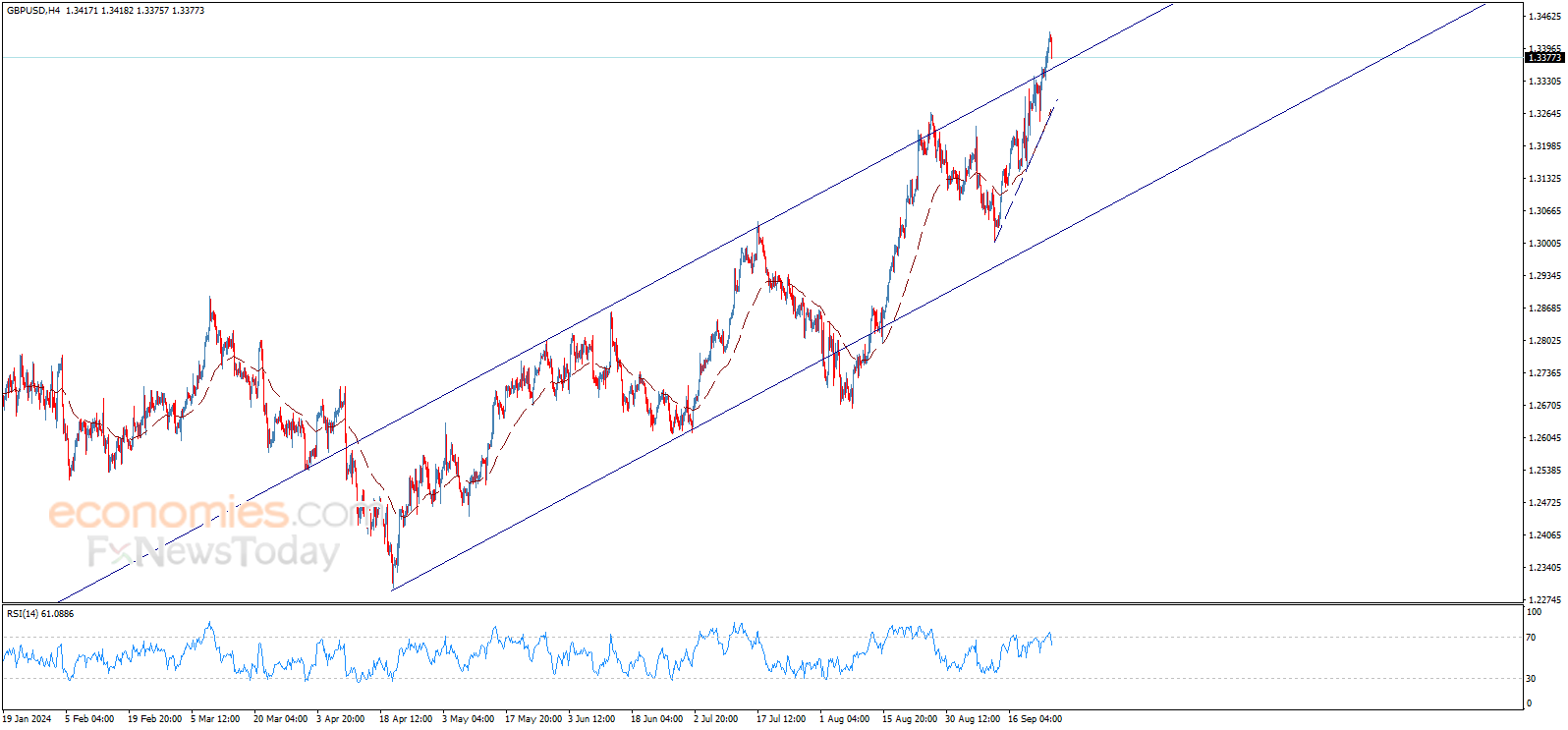Click the 1.23405 price axis label
Image resolution: width=1568 pixels, height=730 pixels.
coord(1544,568)
